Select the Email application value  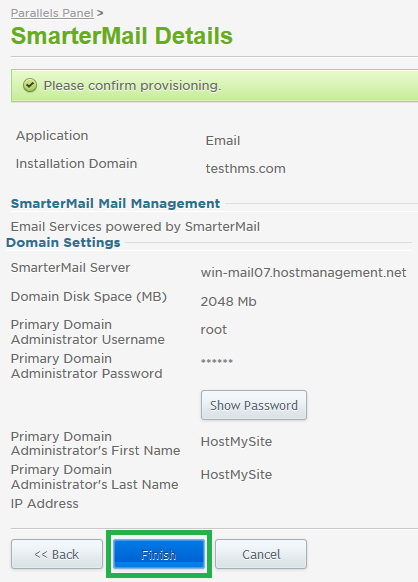(x=223, y=141)
